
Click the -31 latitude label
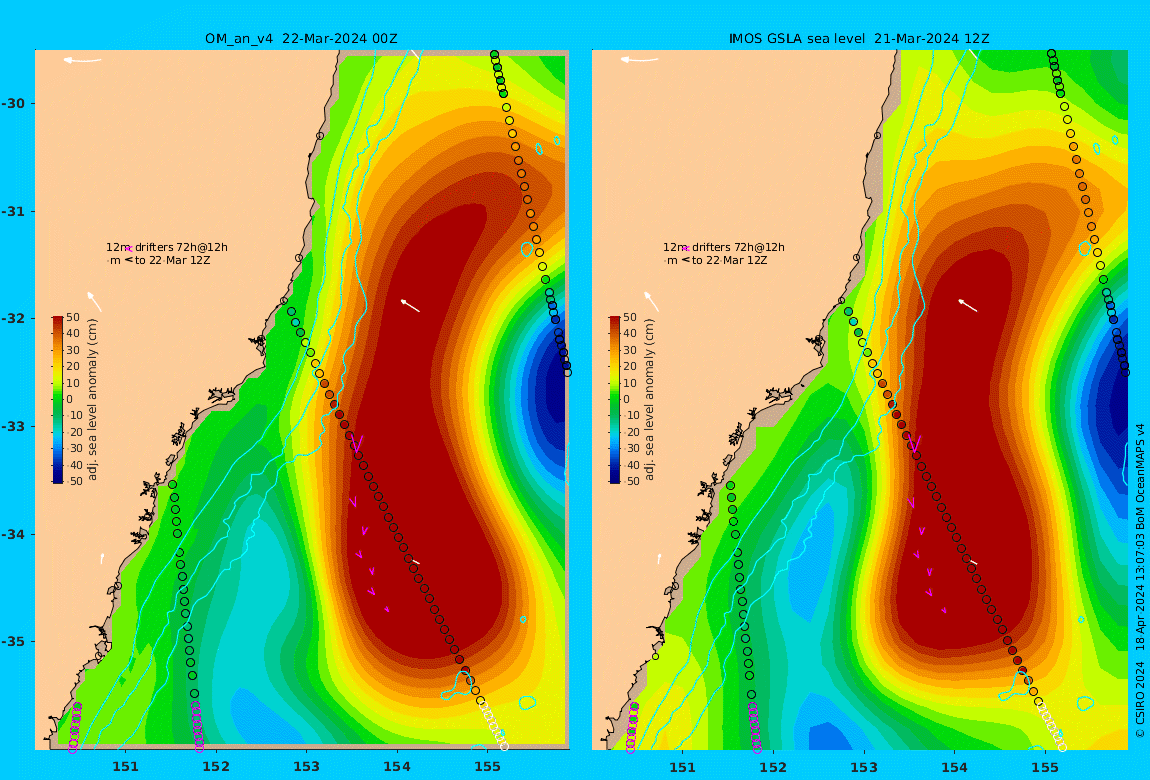point(12,211)
